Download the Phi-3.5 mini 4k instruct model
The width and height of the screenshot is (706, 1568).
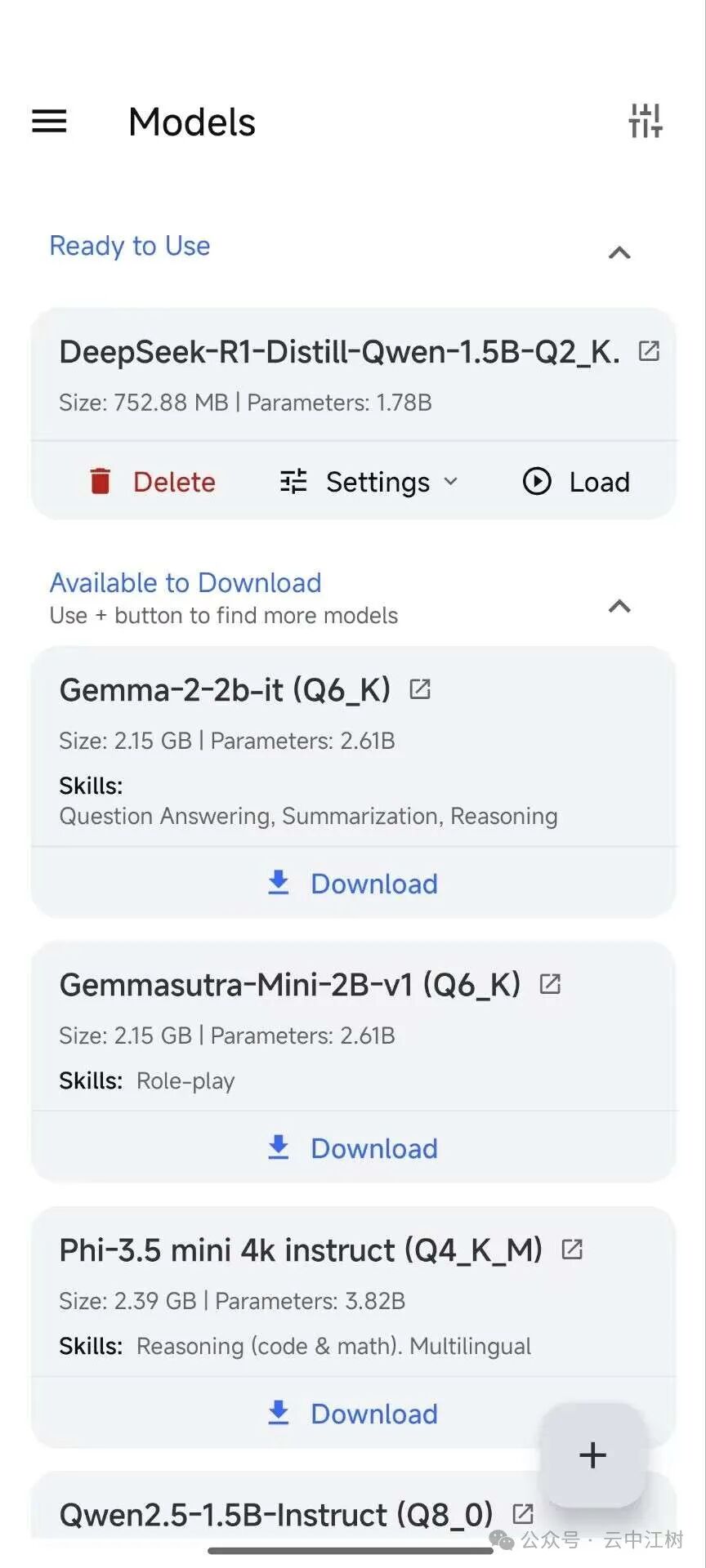point(353,1414)
